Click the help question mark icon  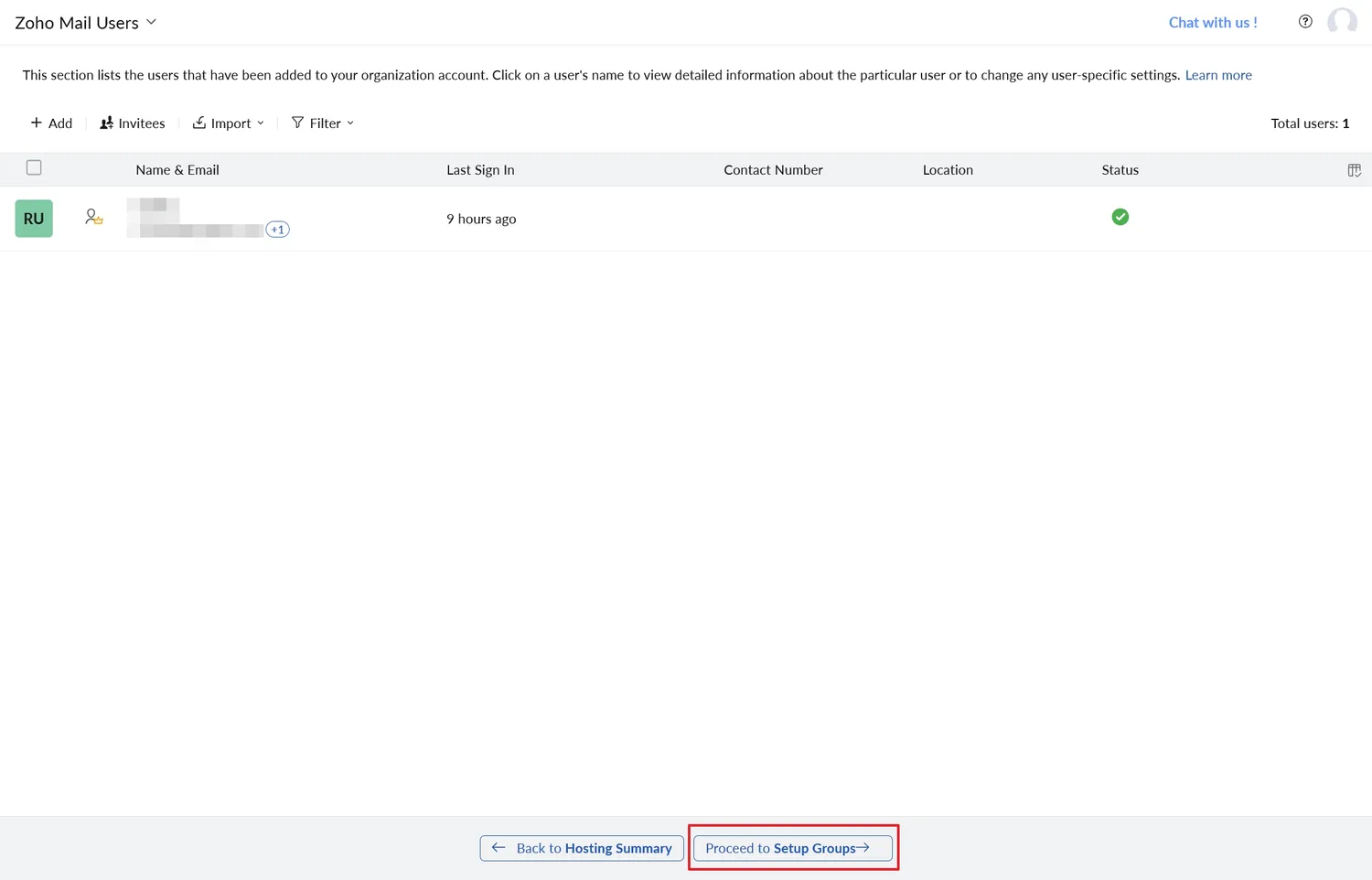click(x=1305, y=21)
